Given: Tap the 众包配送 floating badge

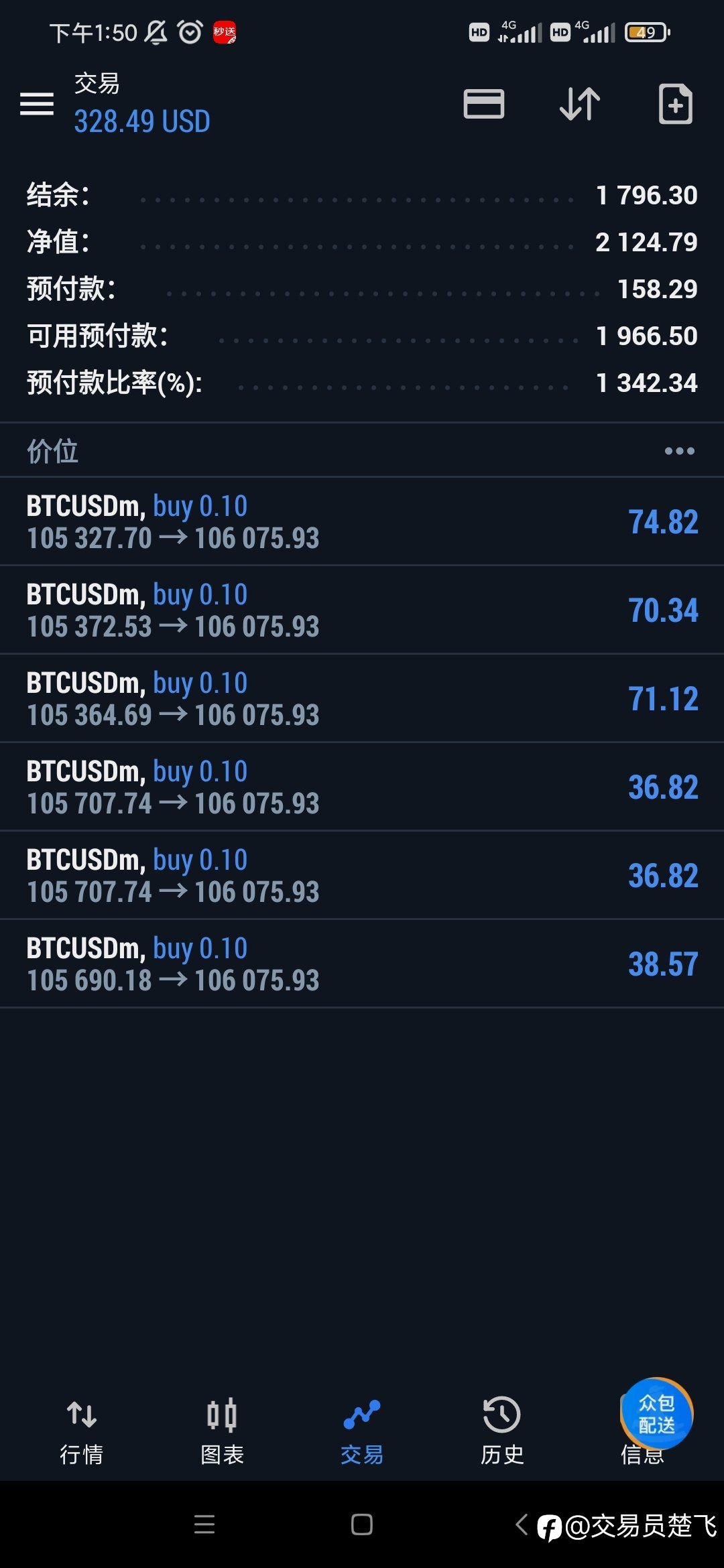Looking at the screenshot, I should [657, 1413].
